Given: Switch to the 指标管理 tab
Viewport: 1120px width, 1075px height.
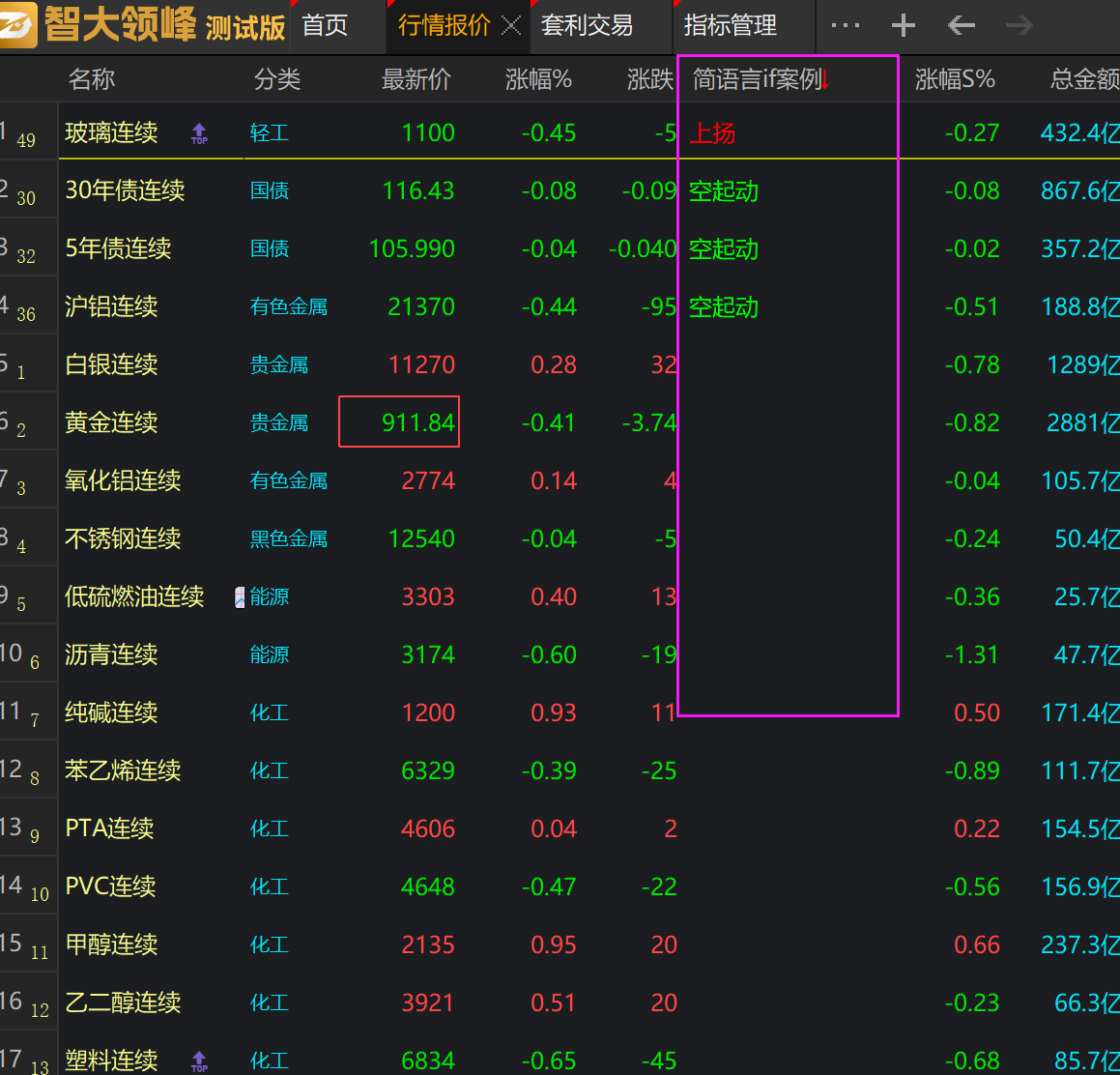Looking at the screenshot, I should pyautogui.click(x=730, y=26).
